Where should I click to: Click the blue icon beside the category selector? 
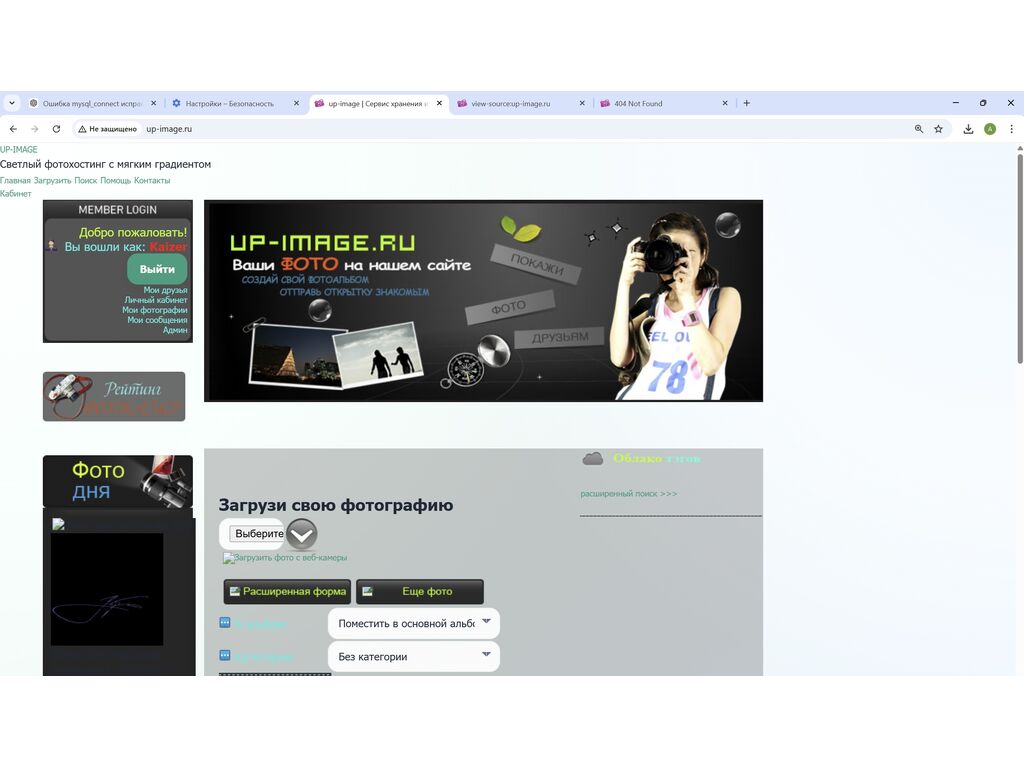[225, 656]
